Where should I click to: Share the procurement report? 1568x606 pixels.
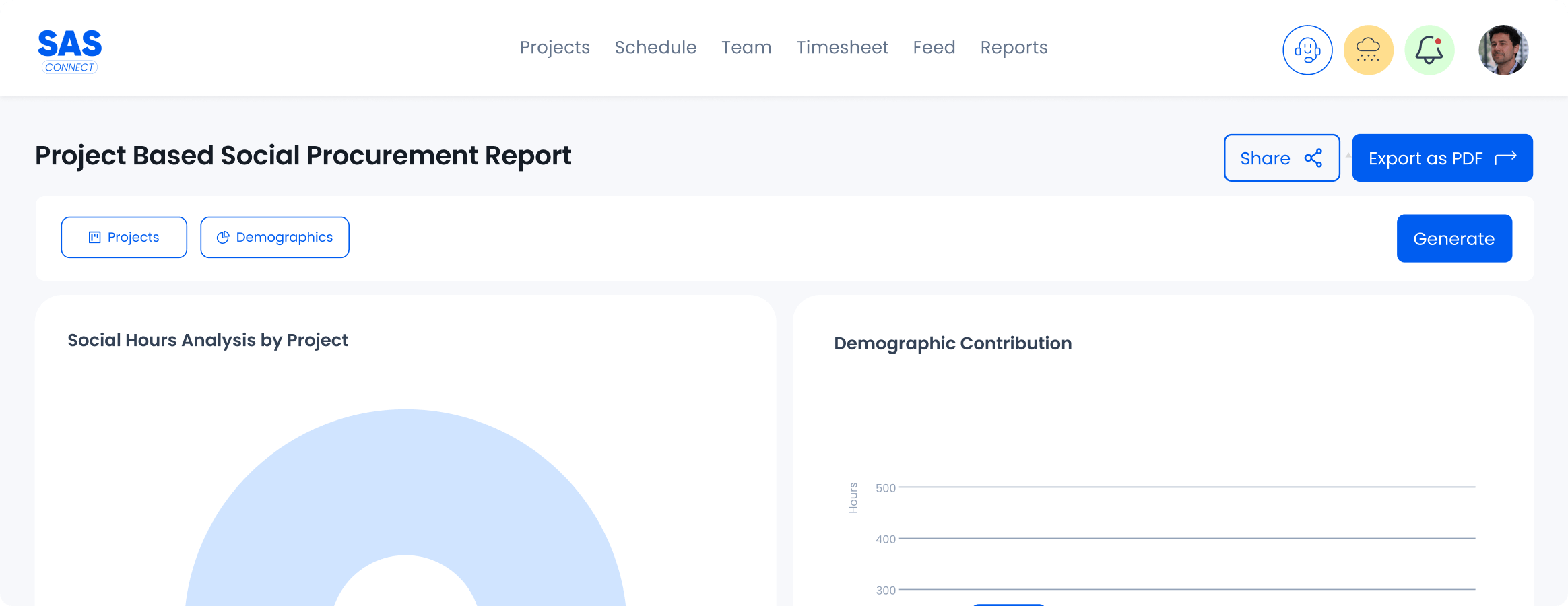click(x=1281, y=158)
